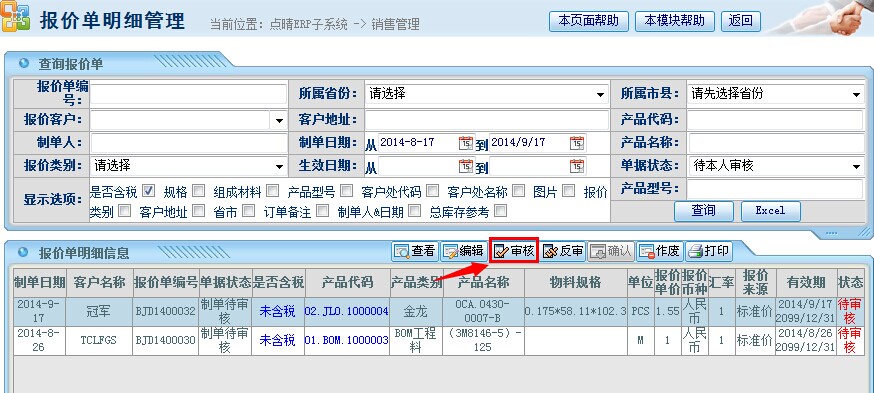This screenshot has width=874, height=393.
Task: Expand the 所属省份 province dropdown
Action: (x=487, y=94)
